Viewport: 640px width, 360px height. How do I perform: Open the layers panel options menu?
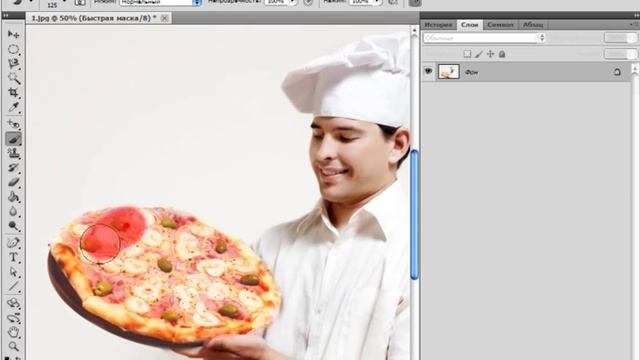(633, 25)
